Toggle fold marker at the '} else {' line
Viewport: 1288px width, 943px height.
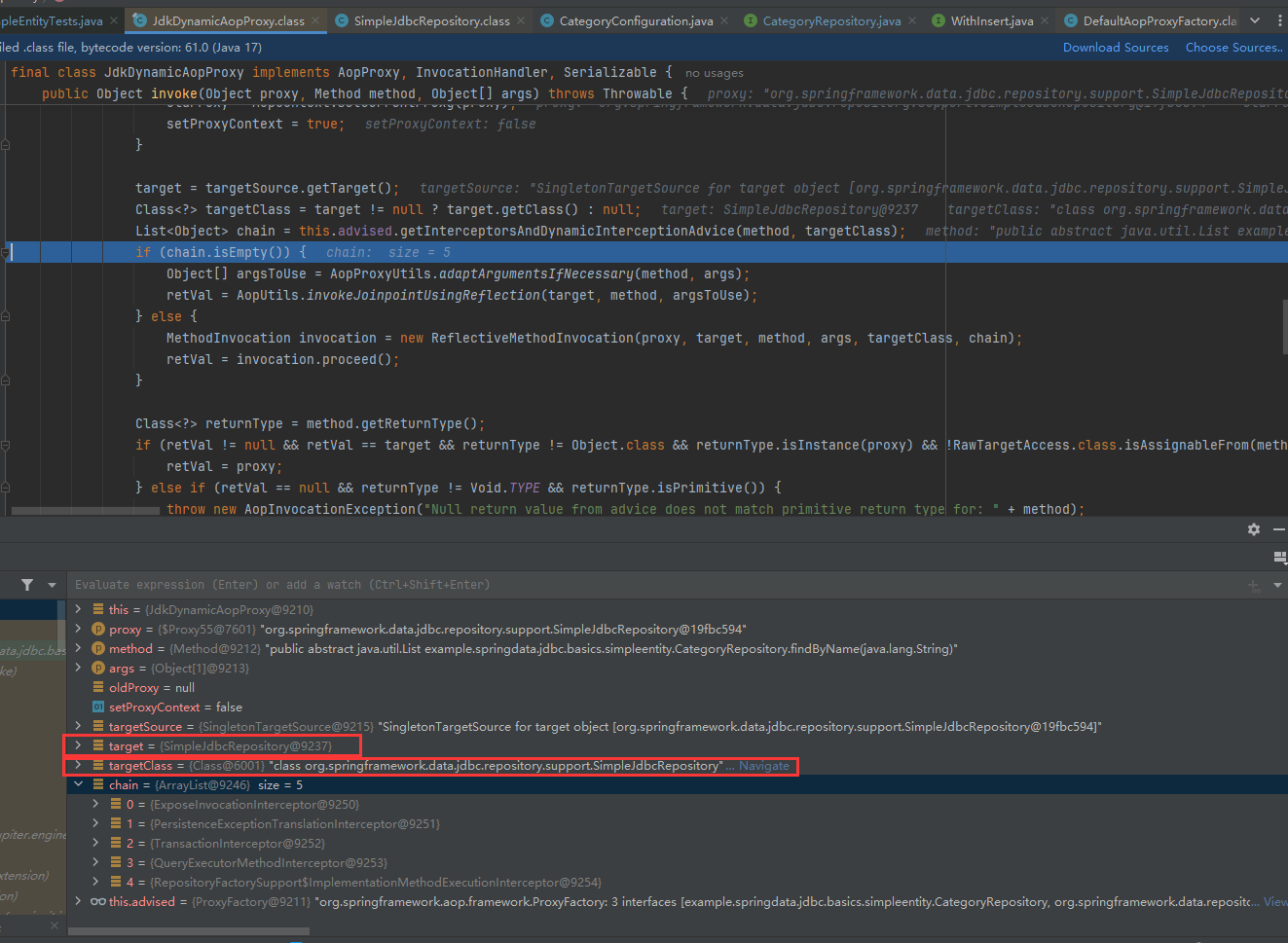[6, 316]
